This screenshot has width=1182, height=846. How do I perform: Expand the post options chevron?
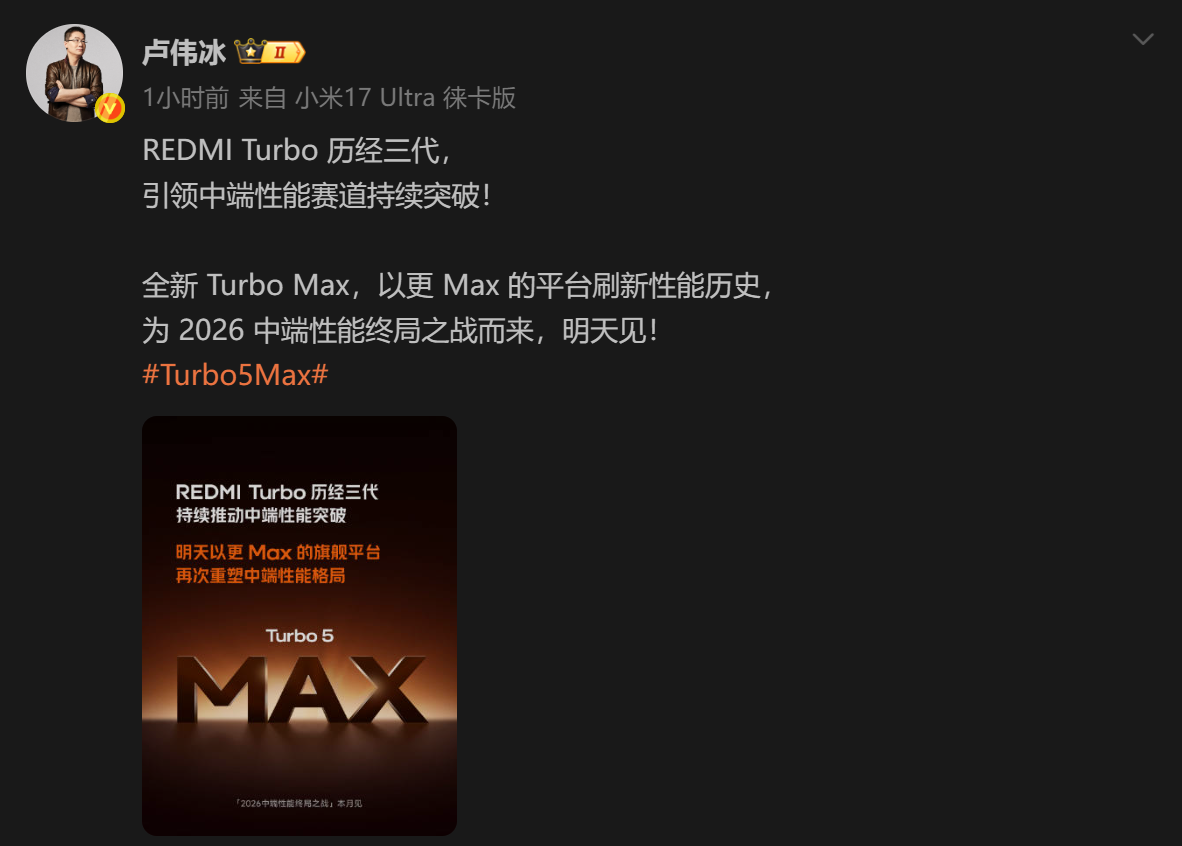click(x=1143, y=39)
